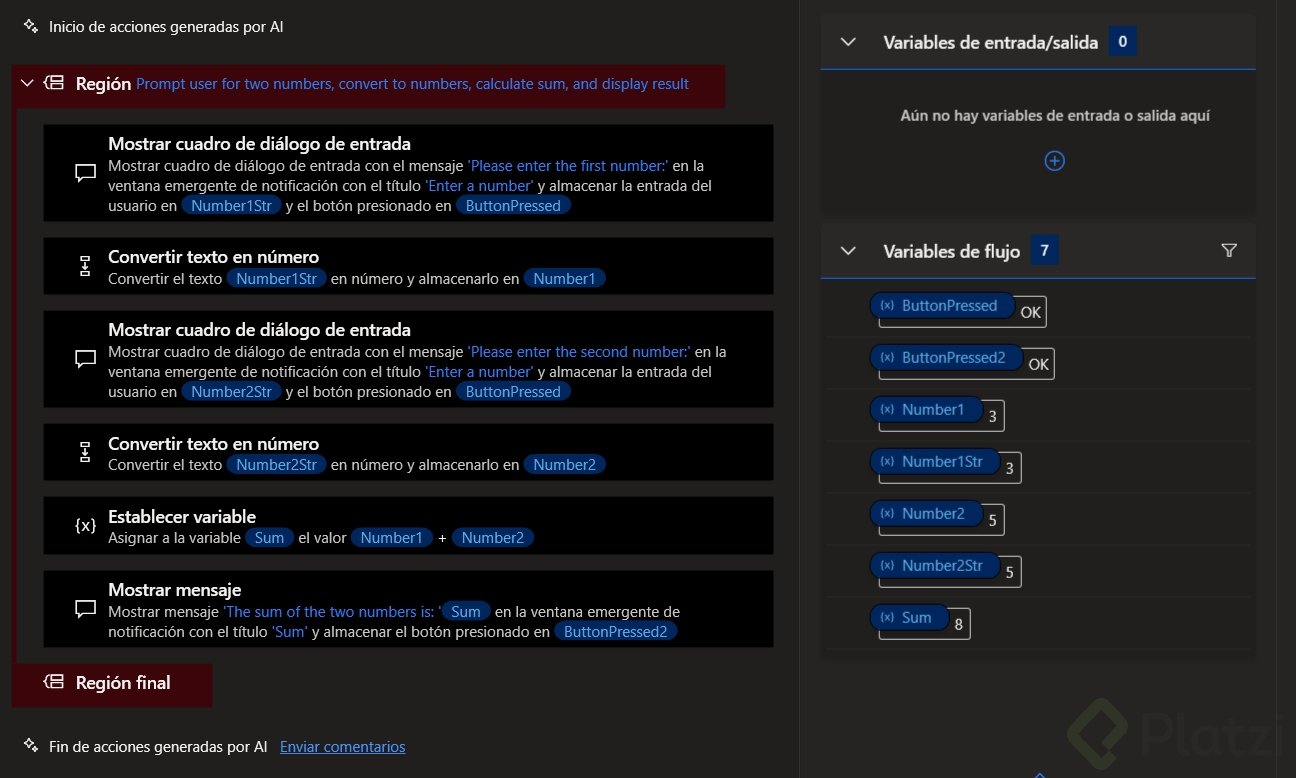1296x778 pixels.
Task: Click 'Aún no hay variables de entrada o salida aquí'
Action: tap(1055, 116)
